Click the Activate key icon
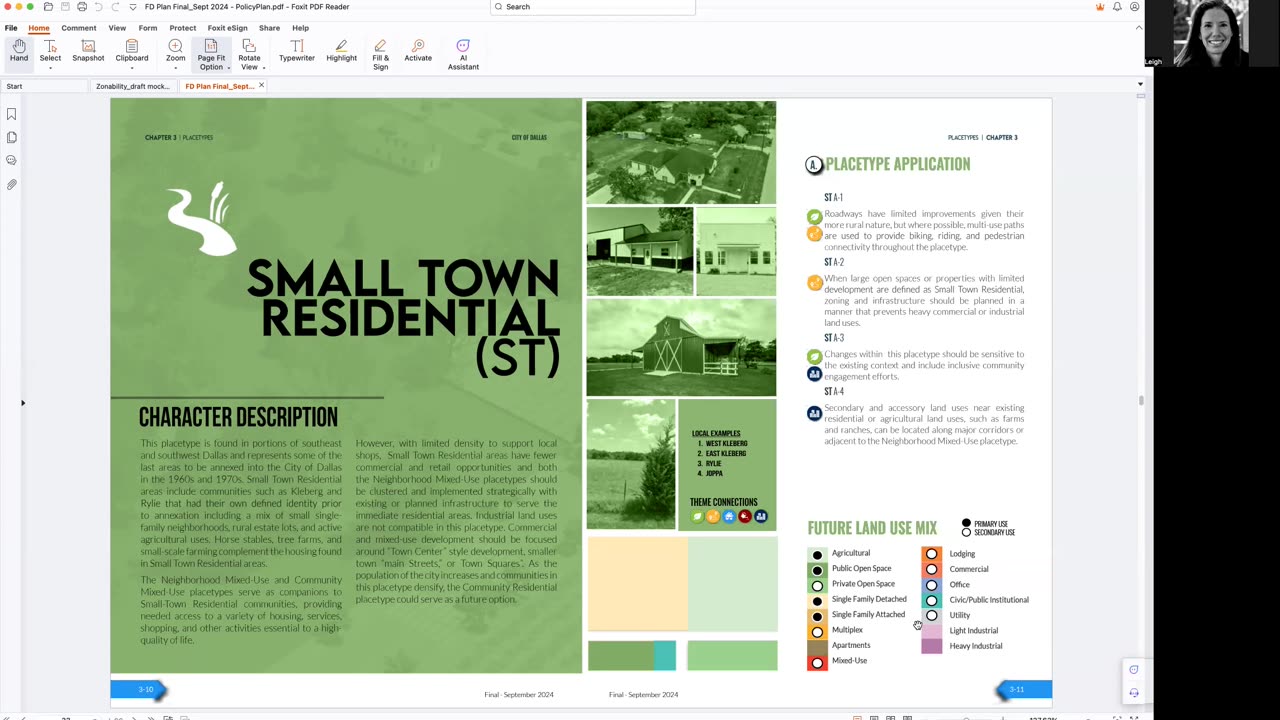1280x720 pixels. [x=418, y=46]
